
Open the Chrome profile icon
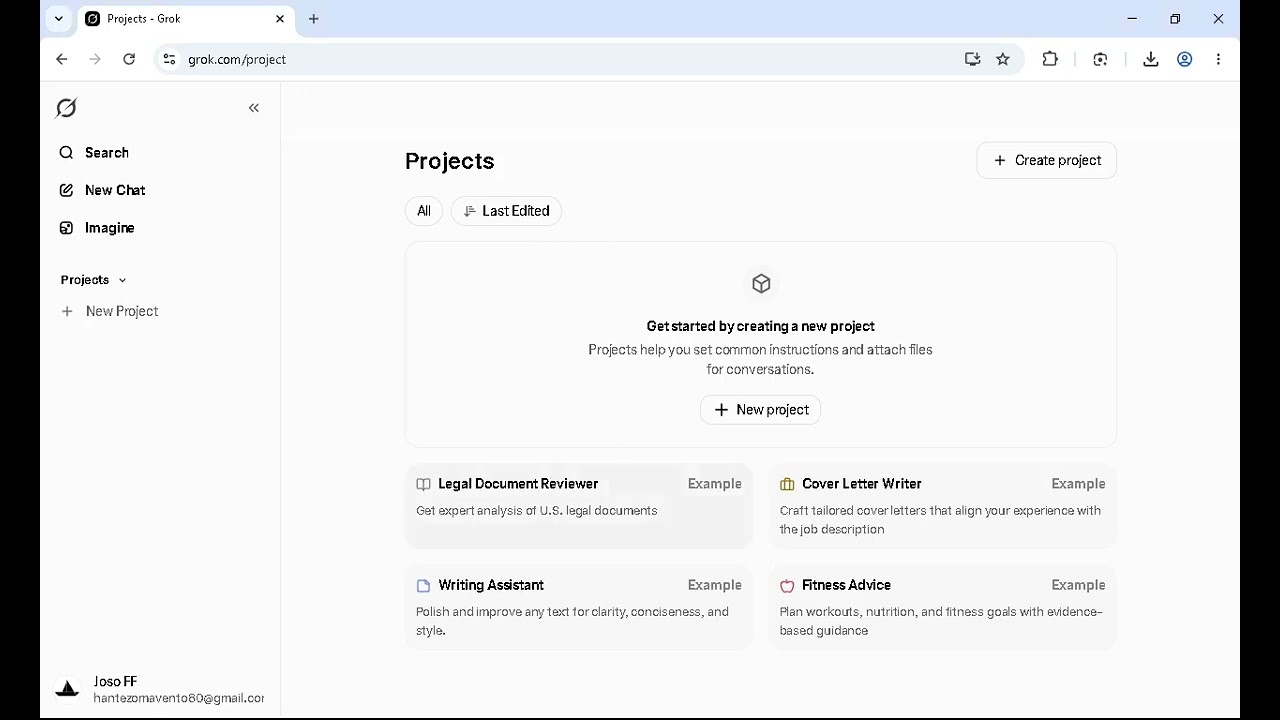(x=1185, y=59)
